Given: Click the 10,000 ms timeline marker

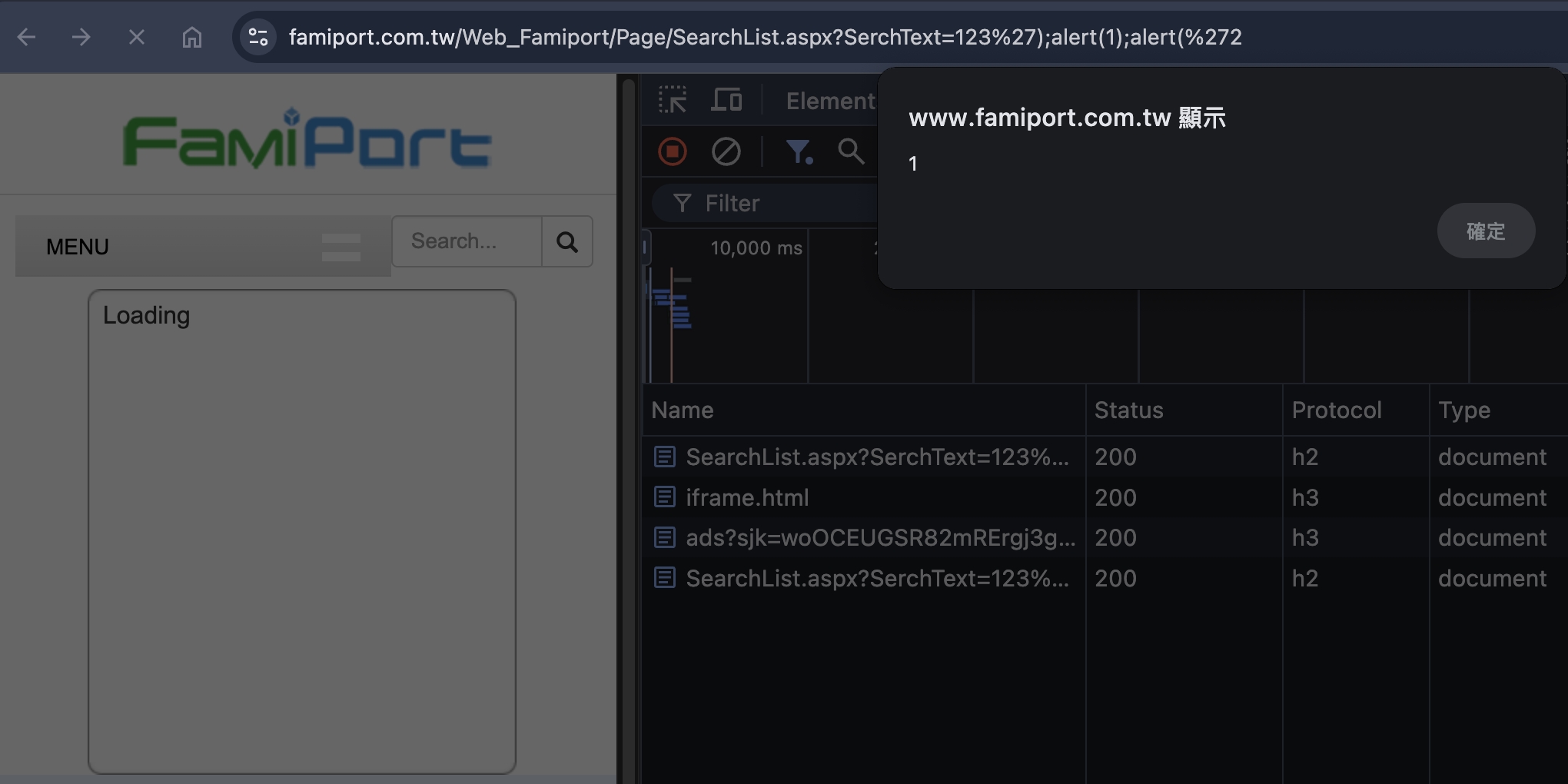Looking at the screenshot, I should (x=756, y=248).
